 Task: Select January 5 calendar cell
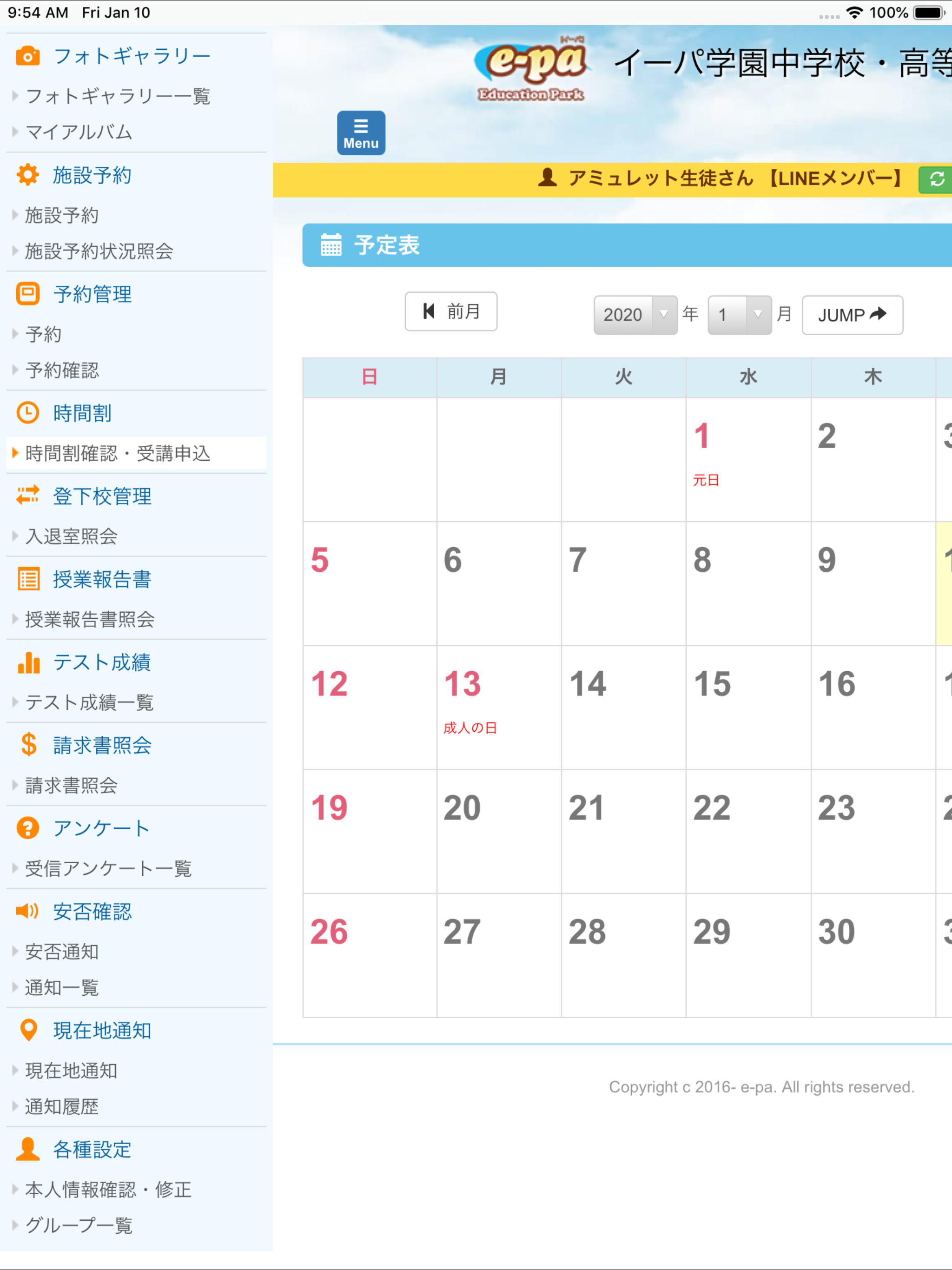(370, 583)
